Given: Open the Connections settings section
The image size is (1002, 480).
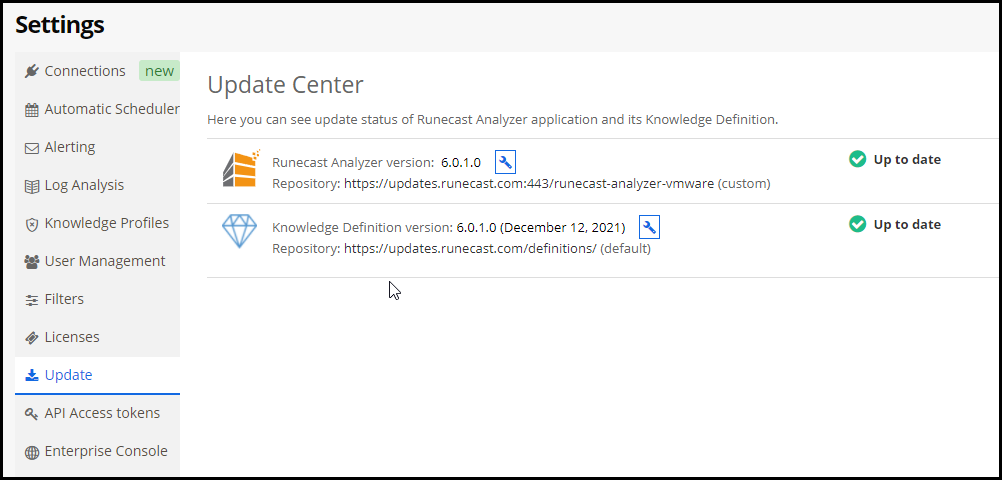Looking at the screenshot, I should 97,71.
